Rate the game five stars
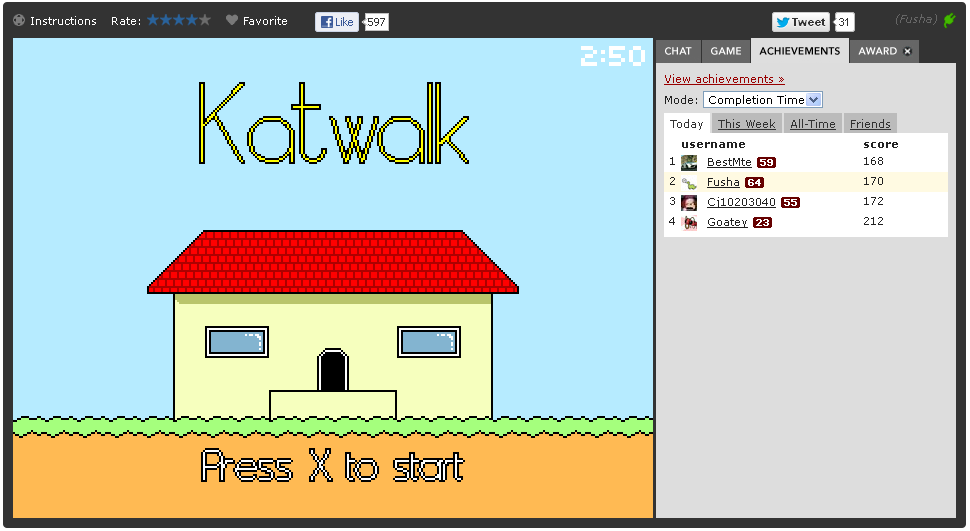The width and height of the screenshot is (970, 531). point(205,20)
